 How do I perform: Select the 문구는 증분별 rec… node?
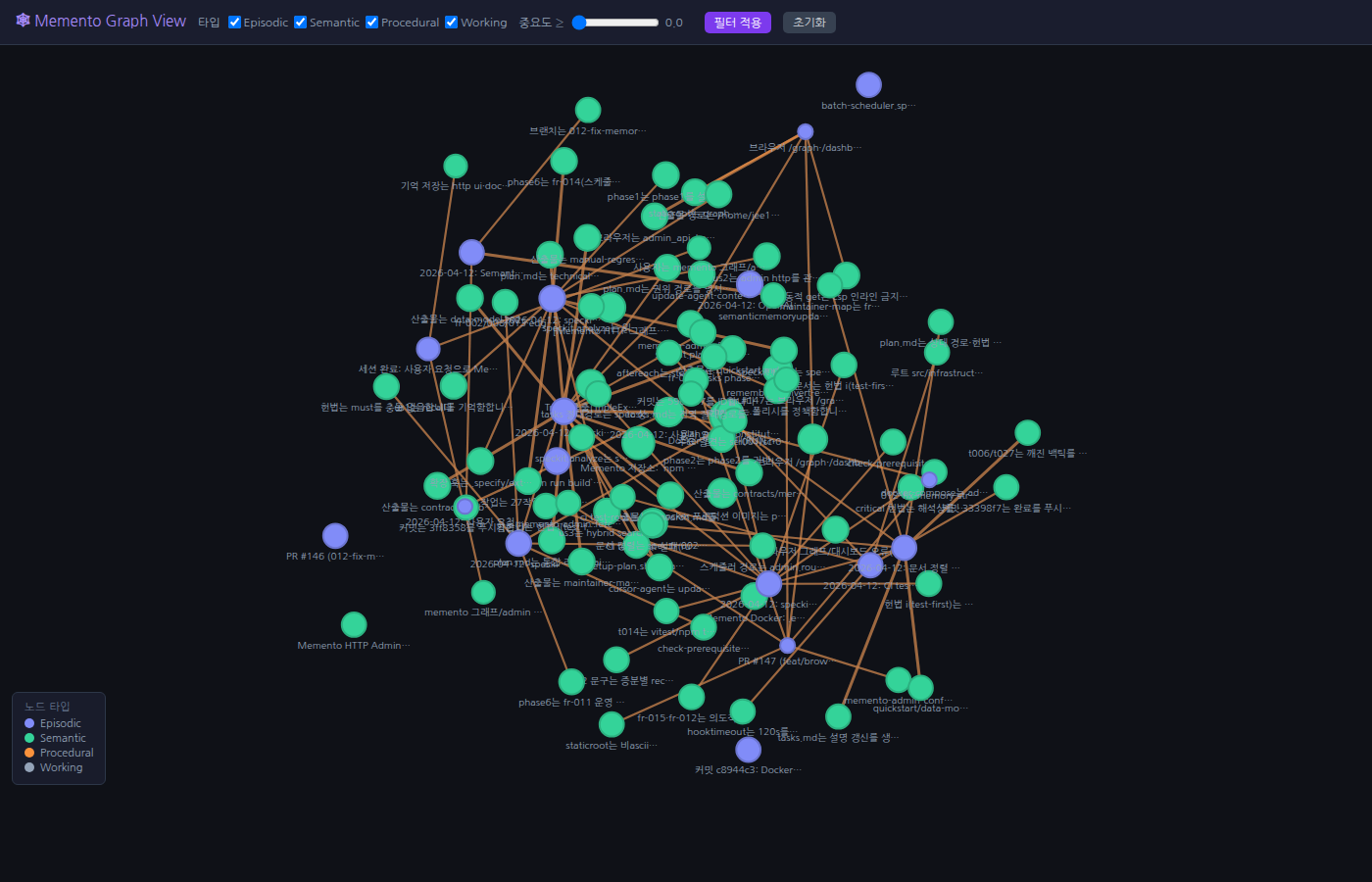(x=616, y=660)
